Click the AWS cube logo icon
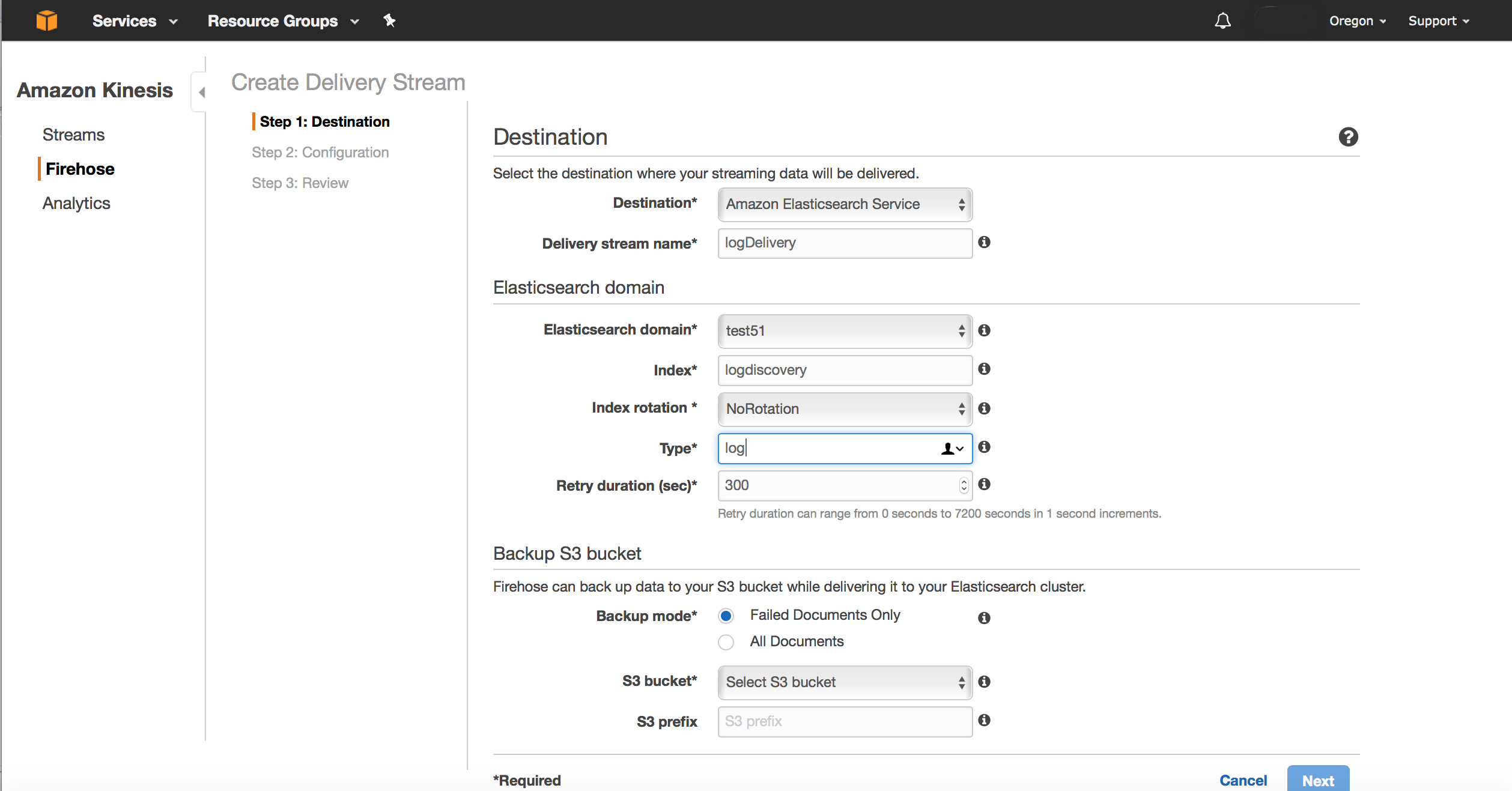This screenshot has width=1512, height=791. (46, 20)
